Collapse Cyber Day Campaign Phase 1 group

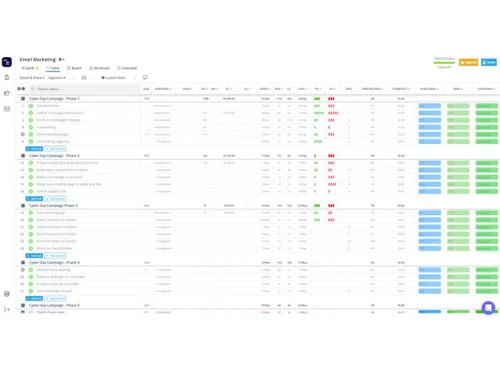23,99
